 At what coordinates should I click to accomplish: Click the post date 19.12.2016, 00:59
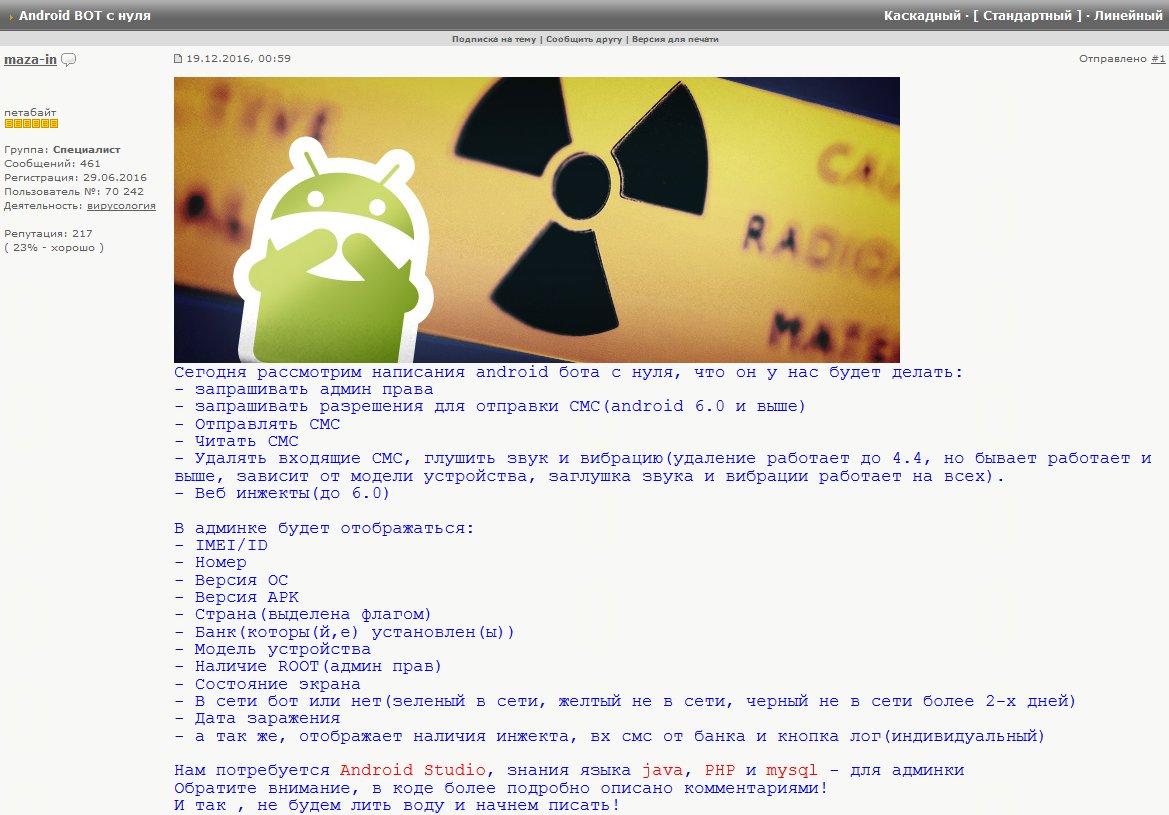(x=239, y=59)
